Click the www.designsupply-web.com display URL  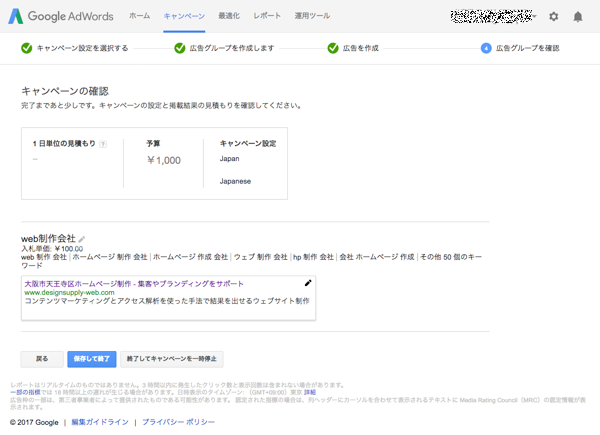click(69, 292)
